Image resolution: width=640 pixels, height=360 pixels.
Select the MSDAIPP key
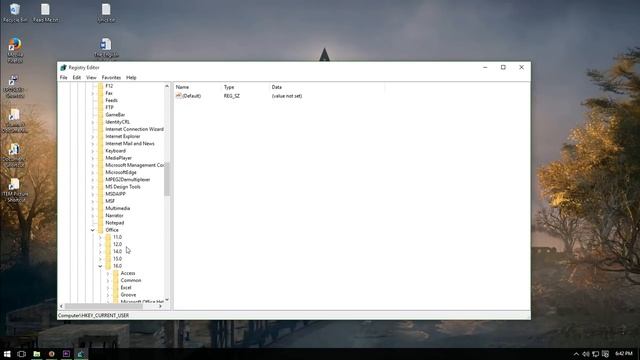coord(116,194)
